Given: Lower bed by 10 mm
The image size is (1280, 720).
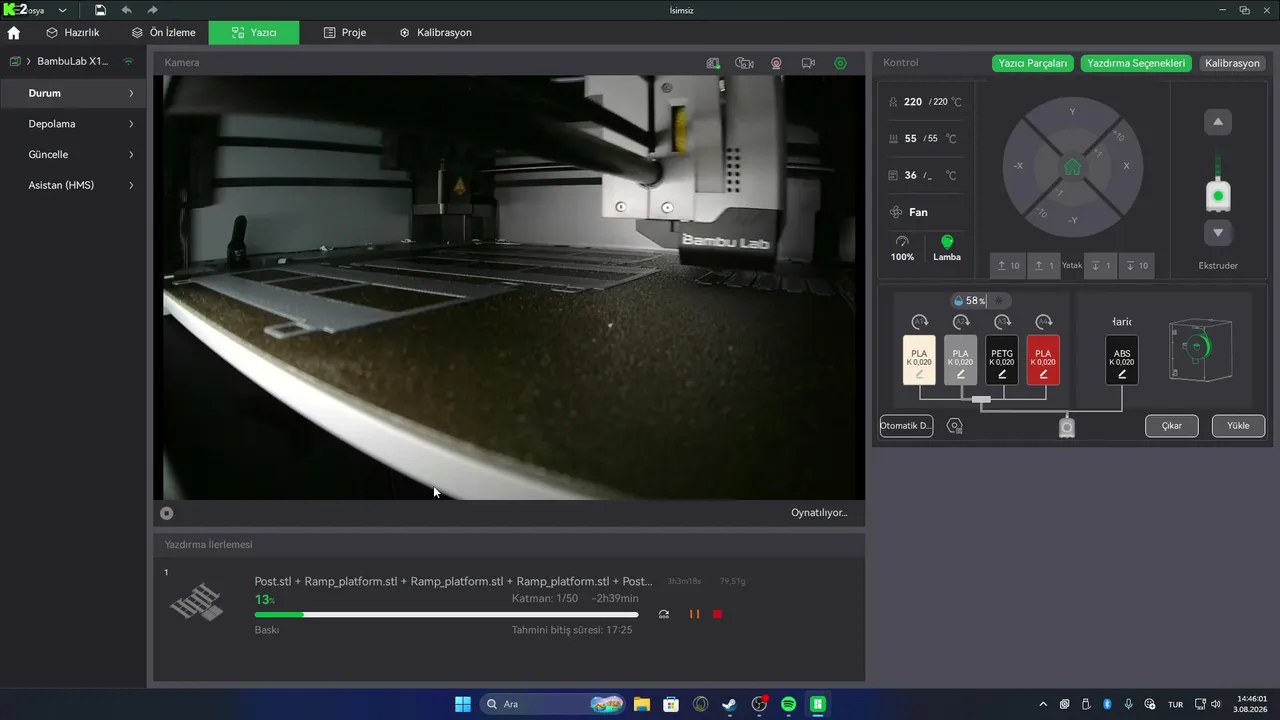Looking at the screenshot, I should 1136,265.
